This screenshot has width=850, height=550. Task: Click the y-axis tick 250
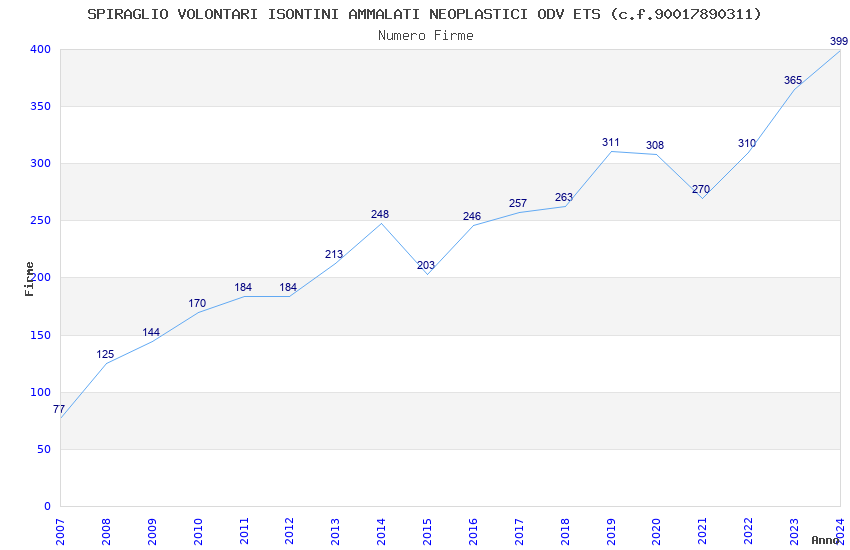tap(40, 221)
